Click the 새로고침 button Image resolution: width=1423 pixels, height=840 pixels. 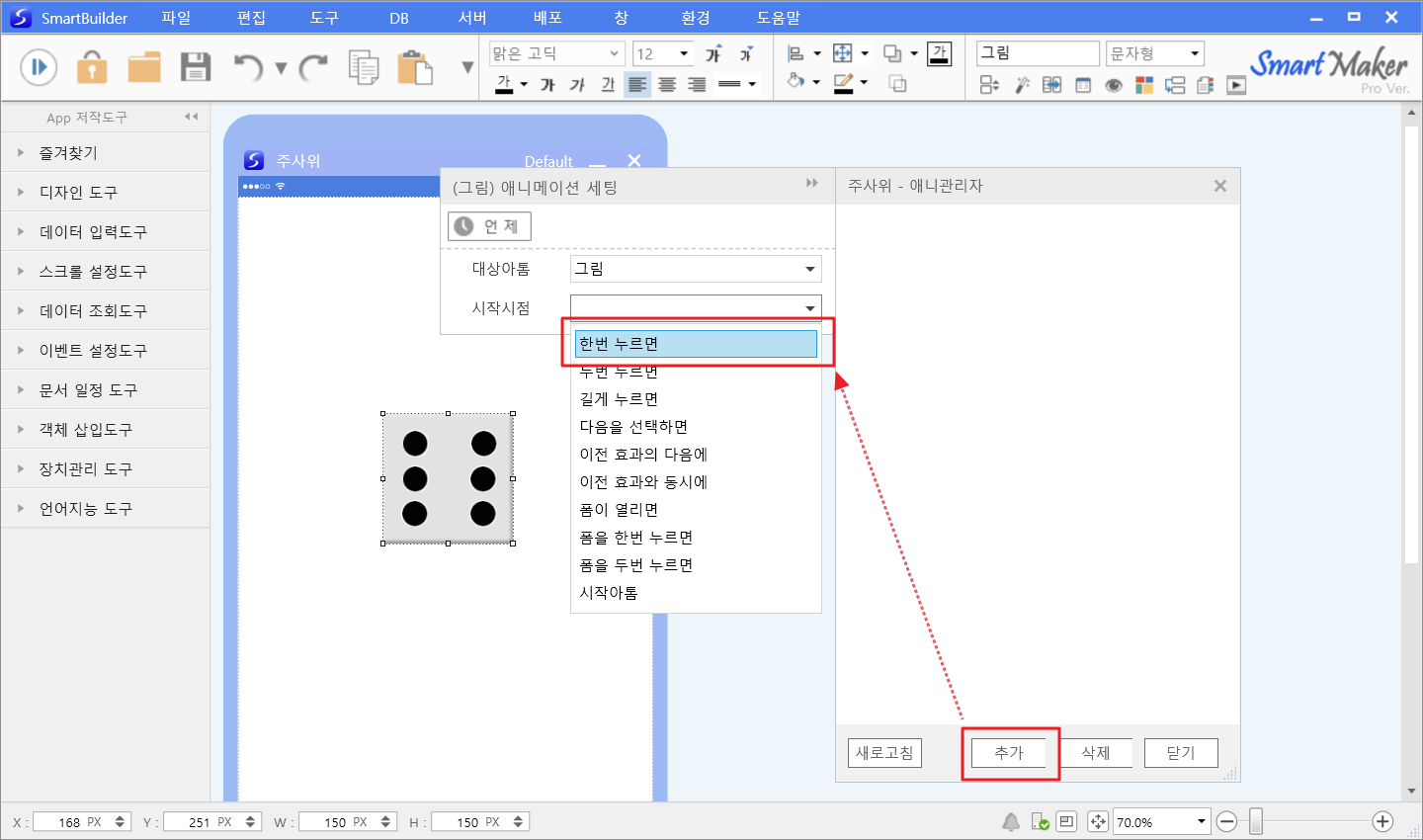[884, 753]
